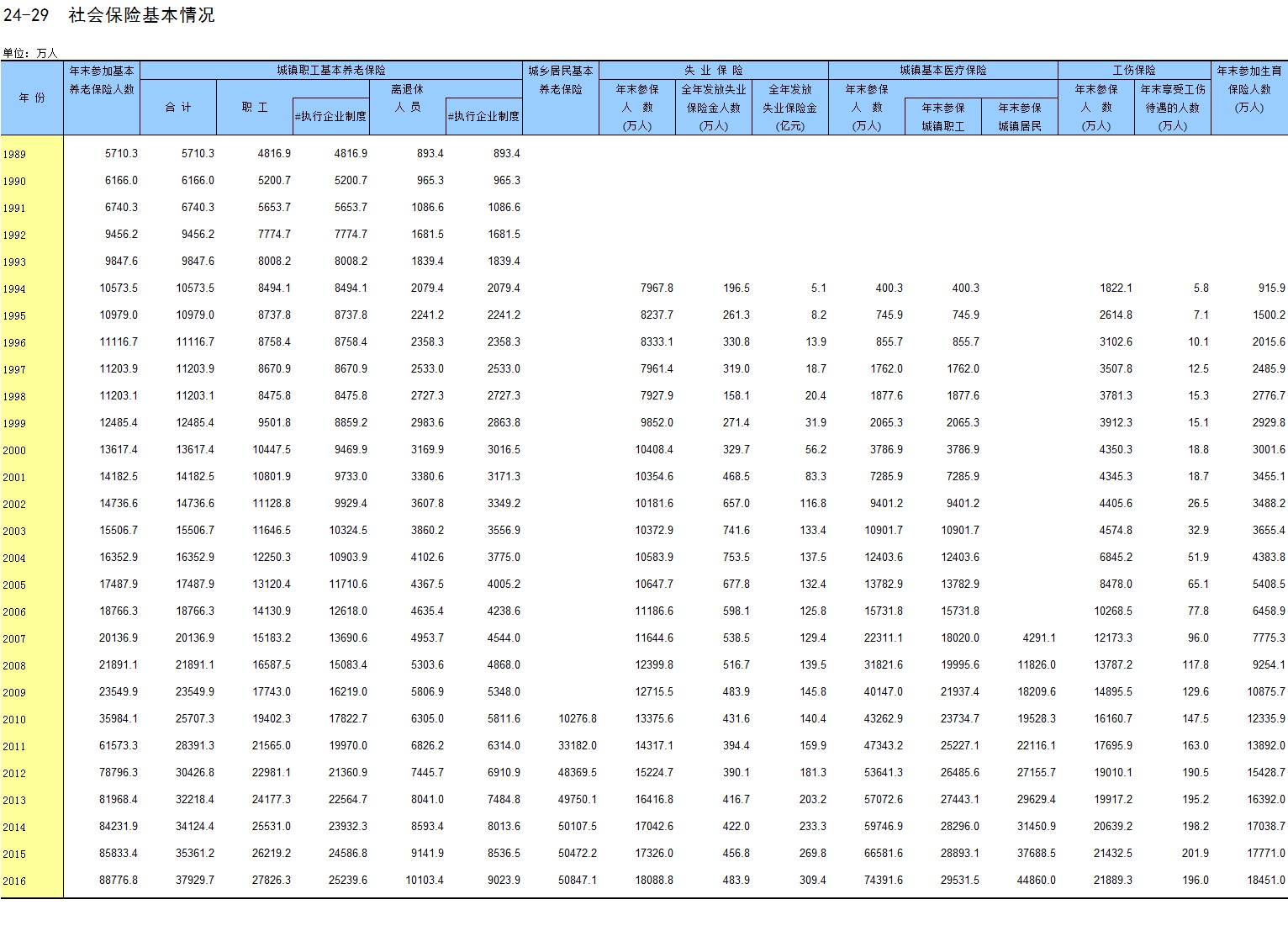Select year row 2000

tap(14, 451)
